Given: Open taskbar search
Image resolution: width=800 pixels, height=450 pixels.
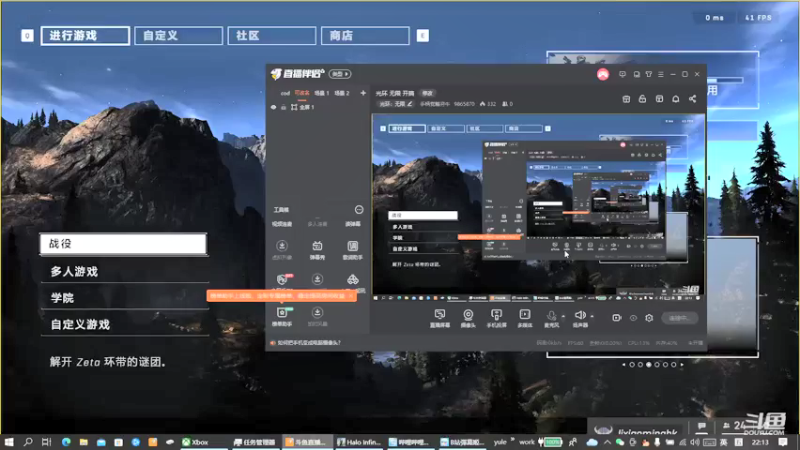Looking at the screenshot, I should coord(28,442).
